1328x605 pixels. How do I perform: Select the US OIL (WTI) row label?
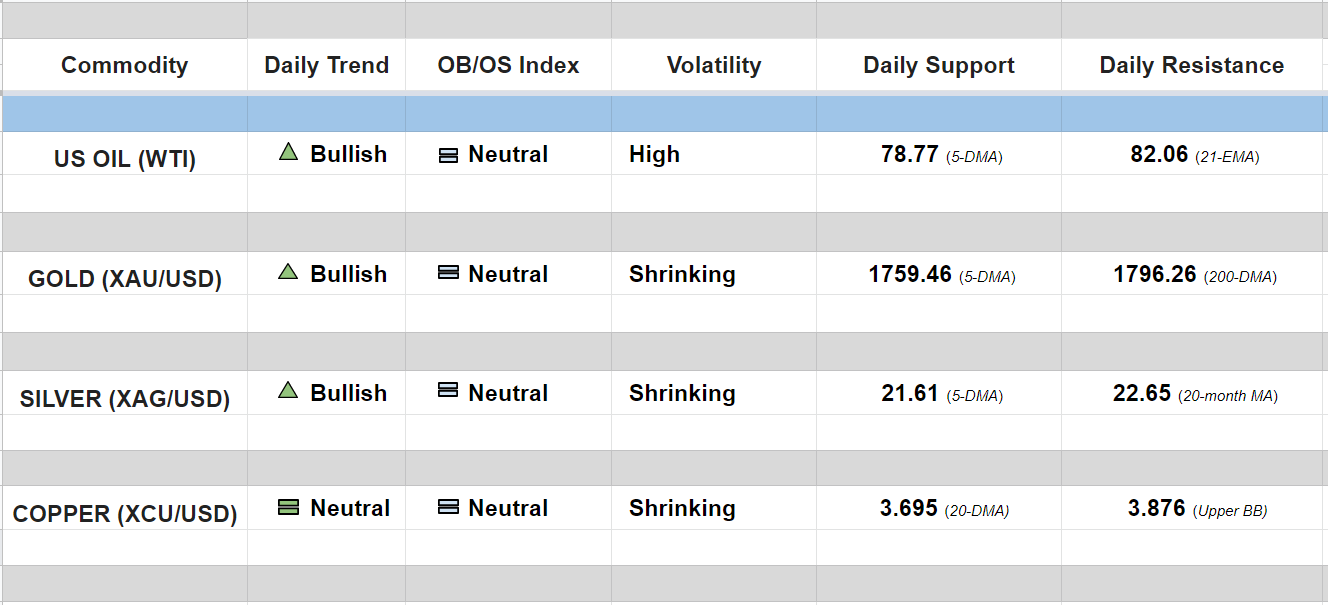[124, 159]
